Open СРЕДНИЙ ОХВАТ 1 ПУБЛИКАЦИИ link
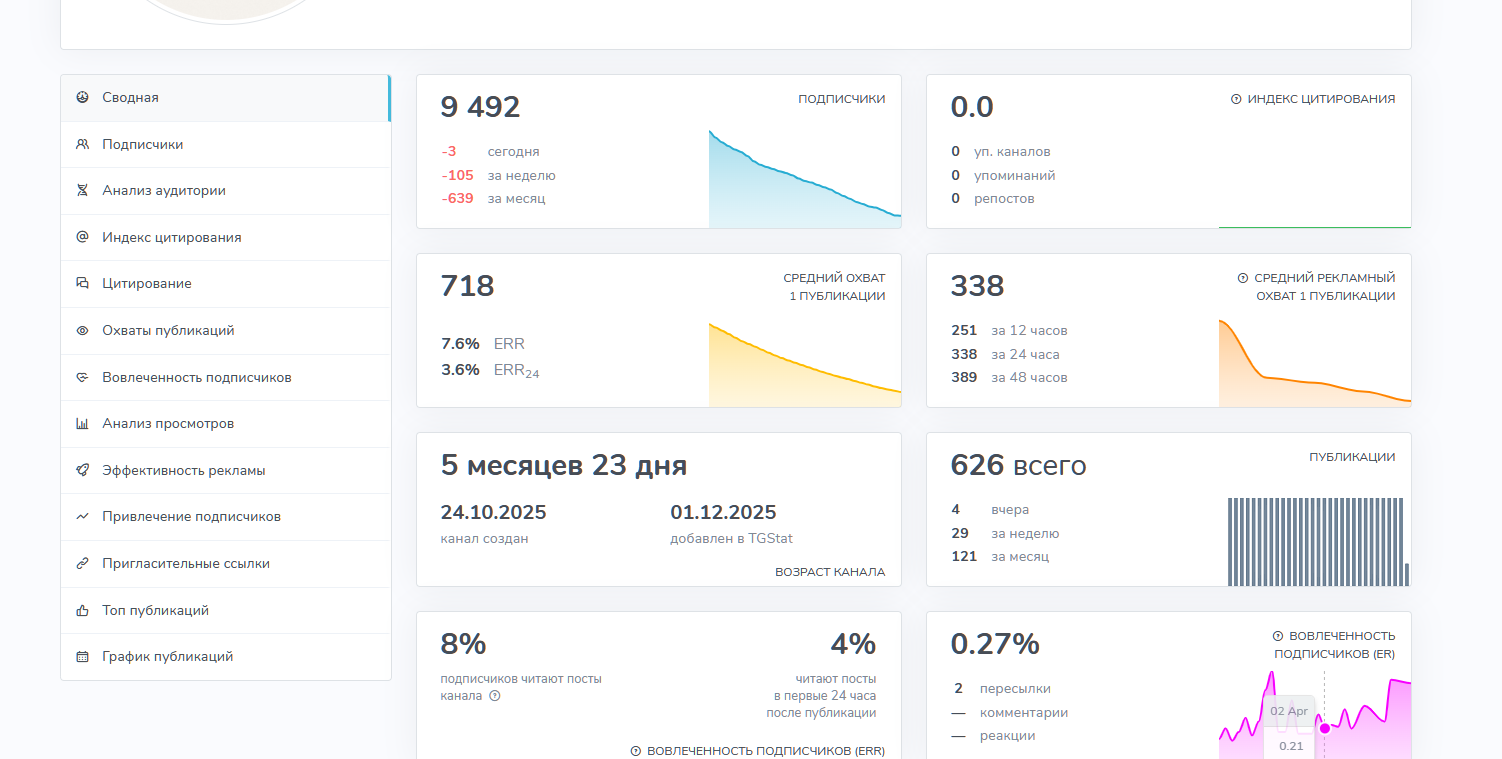This screenshot has height=759, width=1502. (x=834, y=287)
